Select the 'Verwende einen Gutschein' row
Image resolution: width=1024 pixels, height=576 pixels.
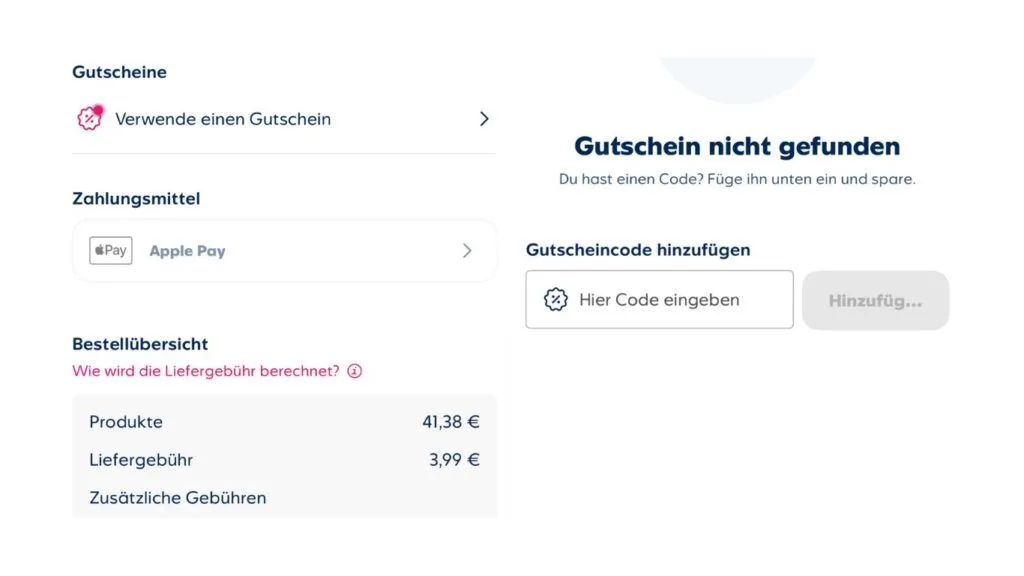point(224,119)
